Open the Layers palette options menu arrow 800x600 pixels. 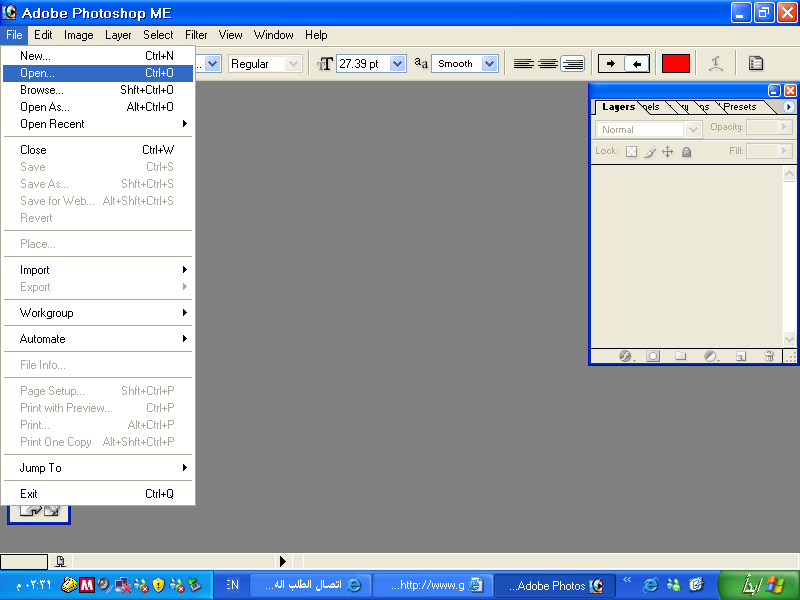coord(789,107)
